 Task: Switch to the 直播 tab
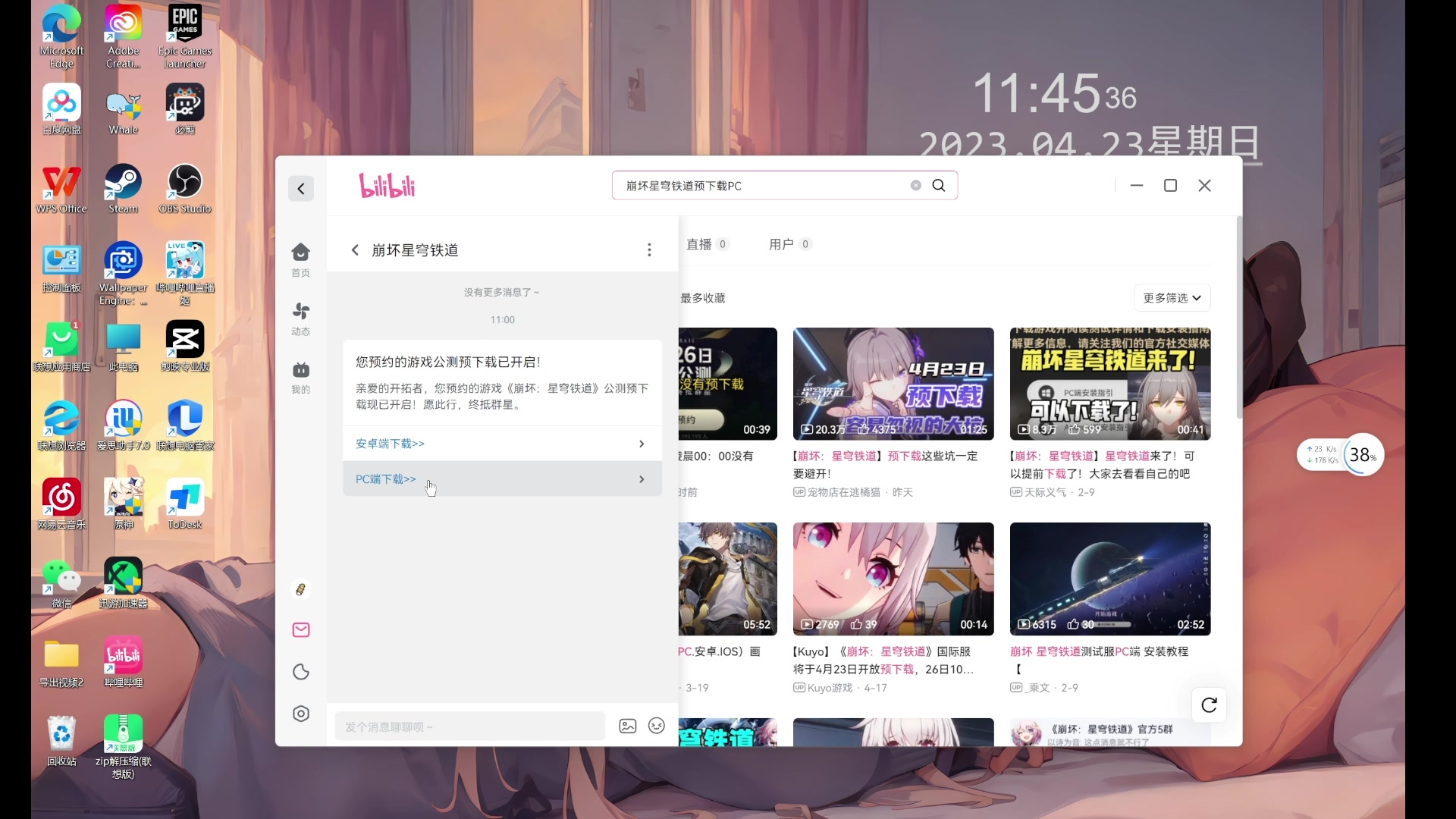[x=707, y=244]
